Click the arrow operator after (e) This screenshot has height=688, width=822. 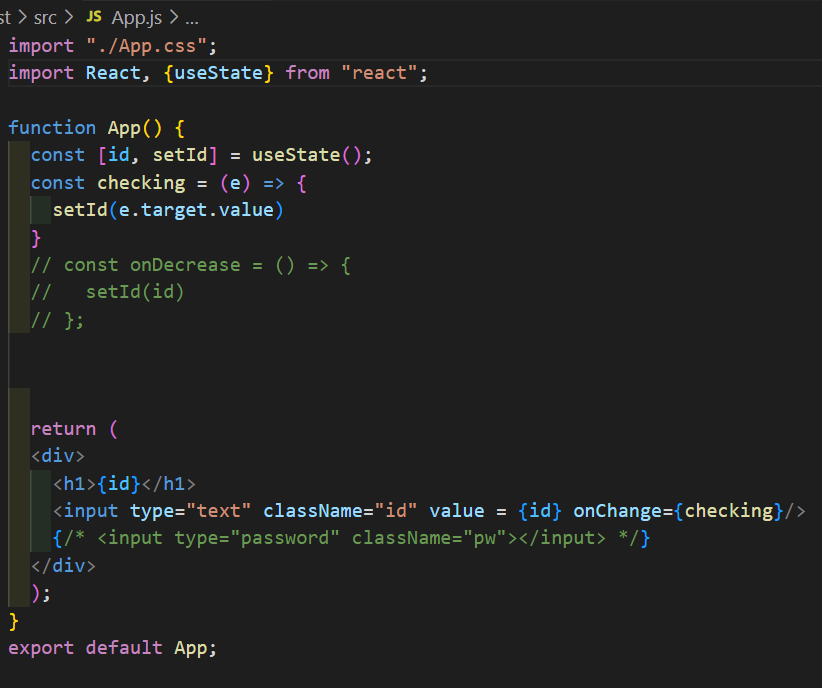[274, 183]
